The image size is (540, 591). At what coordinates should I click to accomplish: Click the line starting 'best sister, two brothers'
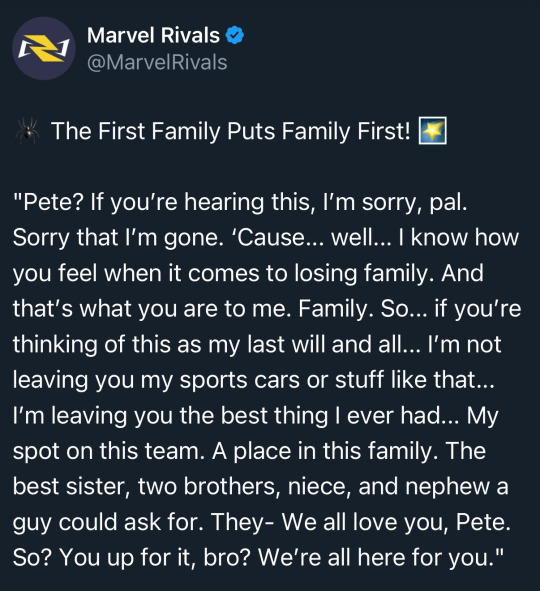pyautogui.click(x=261, y=487)
